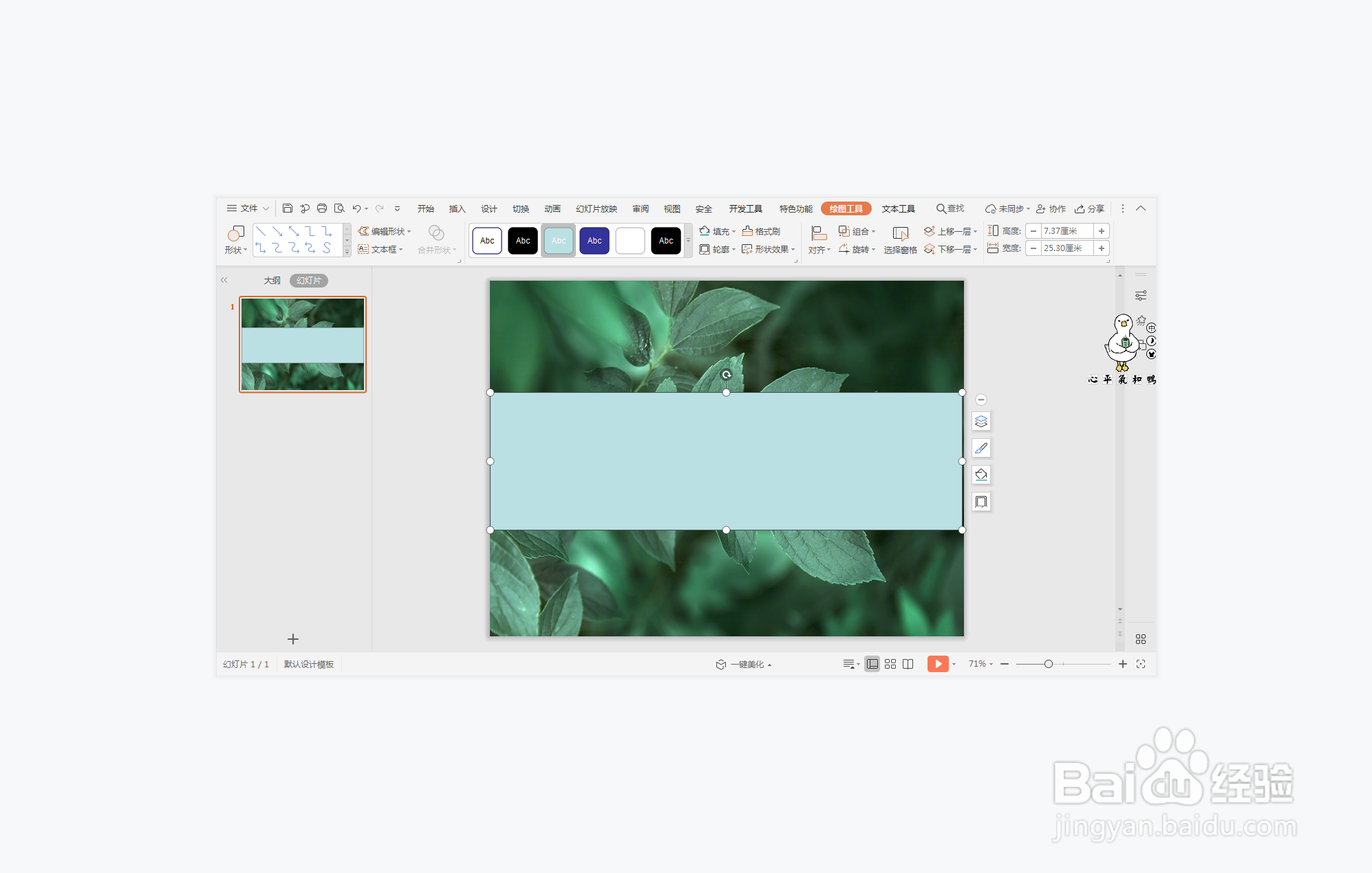Select the normal view button
The image size is (1372, 873).
872,664
